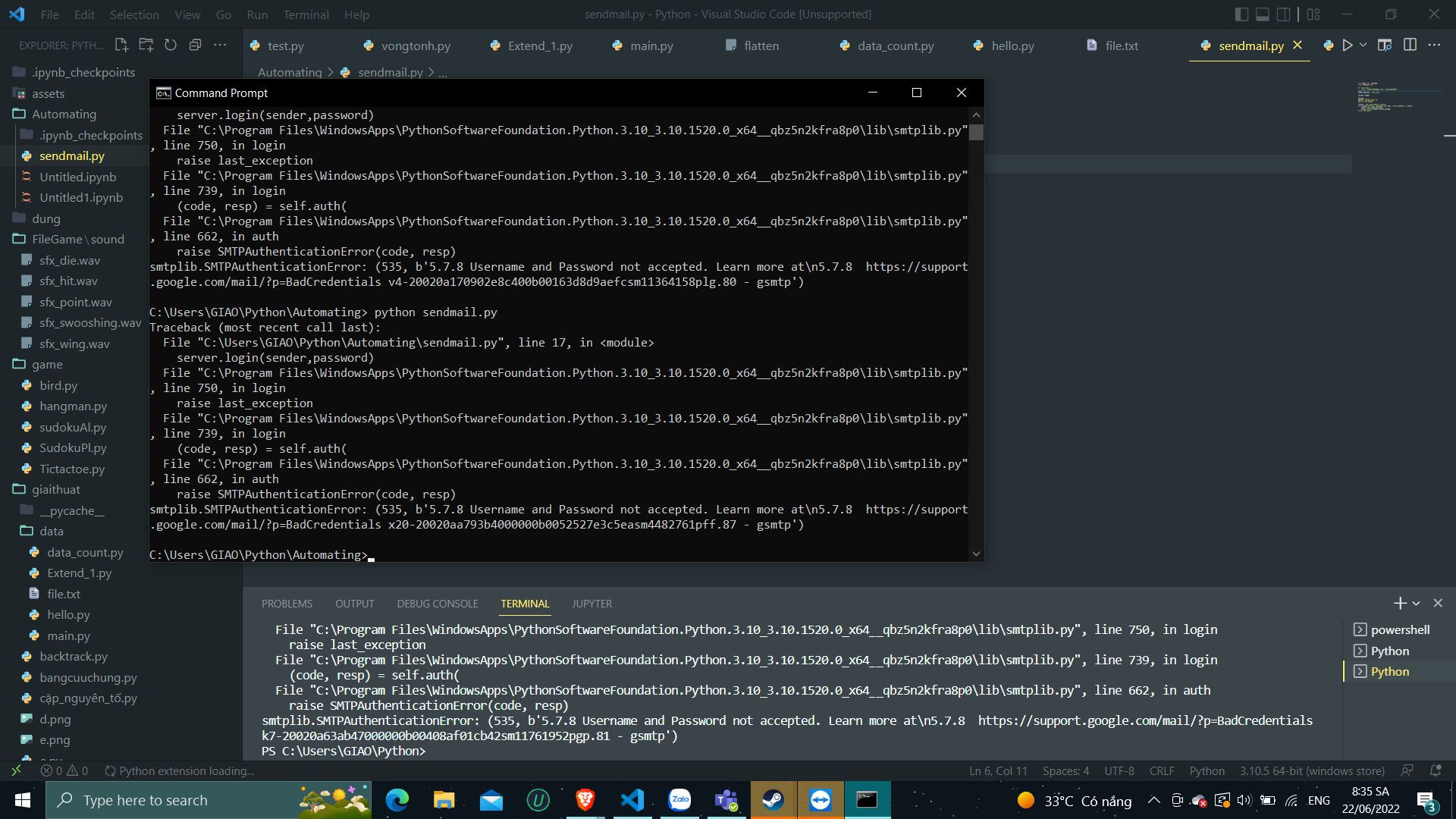Select Python interpreter 3.10.5 64-bit
Viewport: 1456px width, 819px height.
(1312, 771)
